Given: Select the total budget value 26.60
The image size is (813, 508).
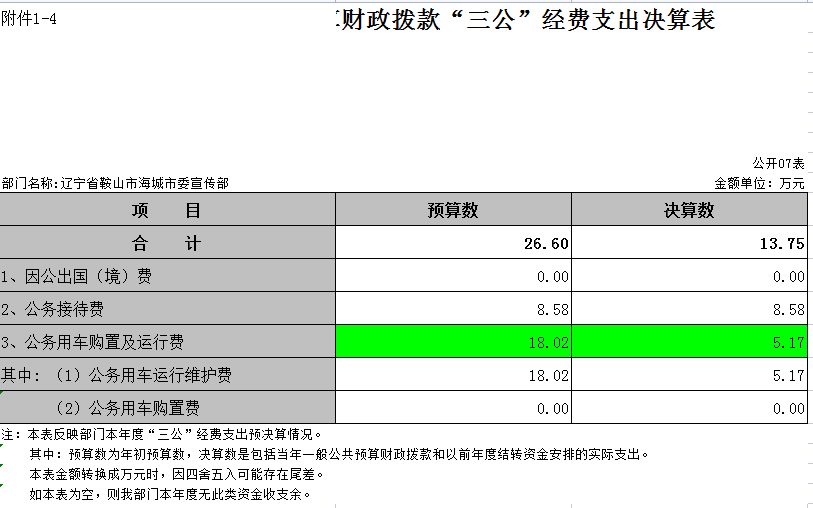Looking at the screenshot, I should [453, 243].
